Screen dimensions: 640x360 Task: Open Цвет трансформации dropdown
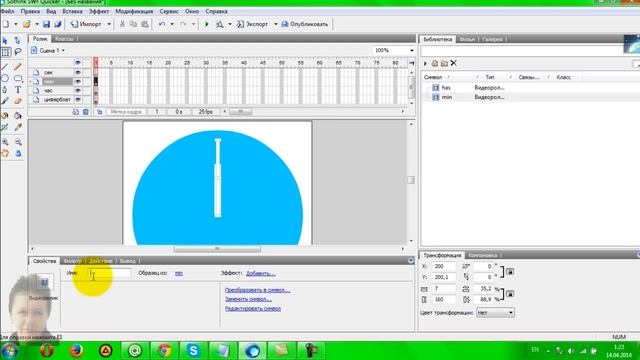coord(495,313)
